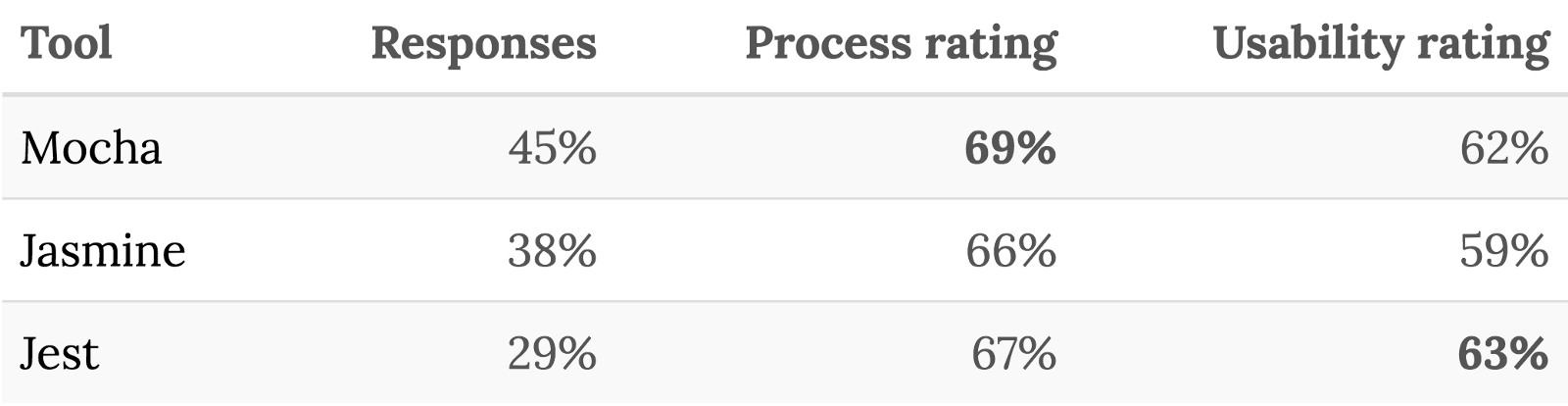Highlight the Jest table row
The width and height of the screenshot is (1568, 406).
click(784, 354)
